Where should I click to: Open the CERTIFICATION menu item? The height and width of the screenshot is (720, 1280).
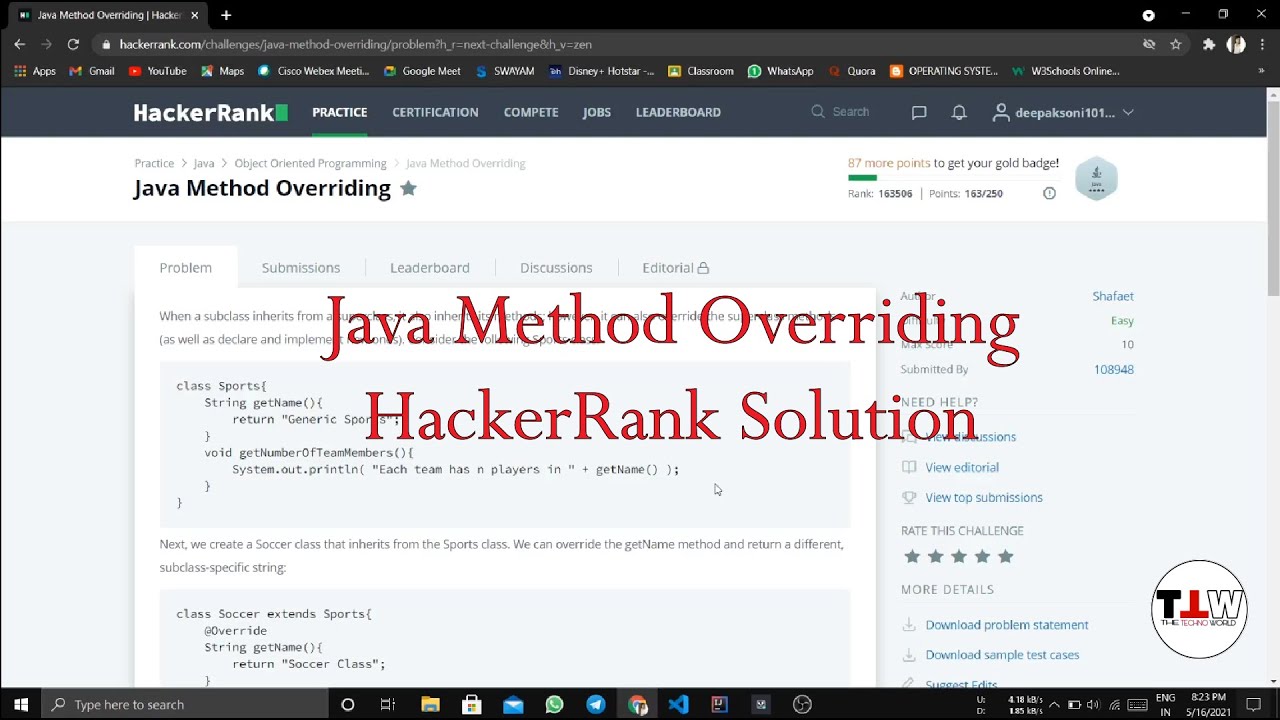point(435,112)
